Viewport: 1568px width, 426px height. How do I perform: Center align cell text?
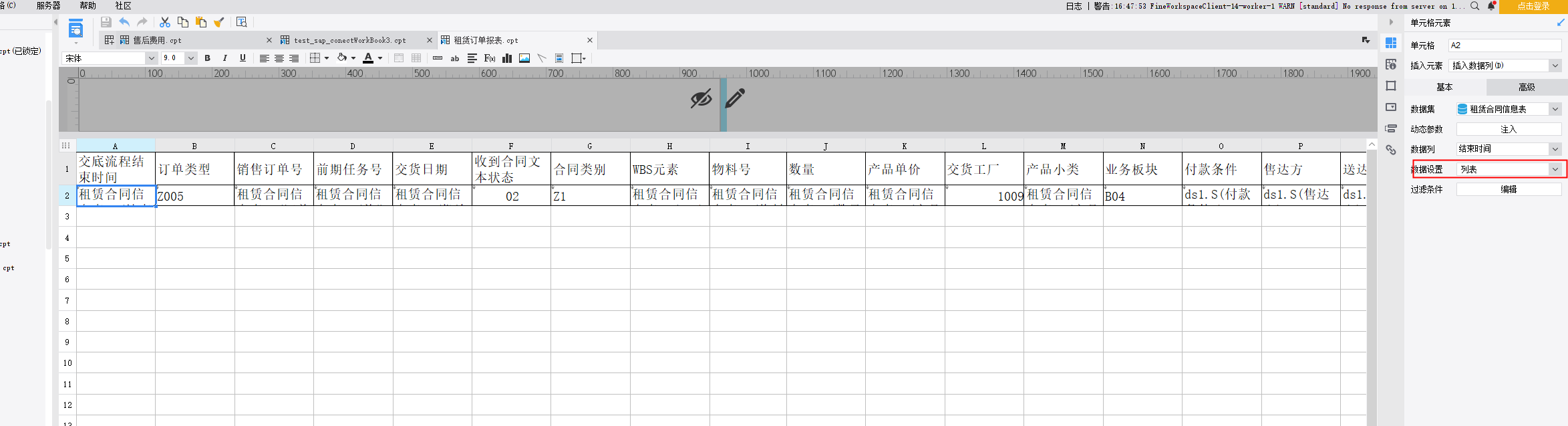click(279, 58)
